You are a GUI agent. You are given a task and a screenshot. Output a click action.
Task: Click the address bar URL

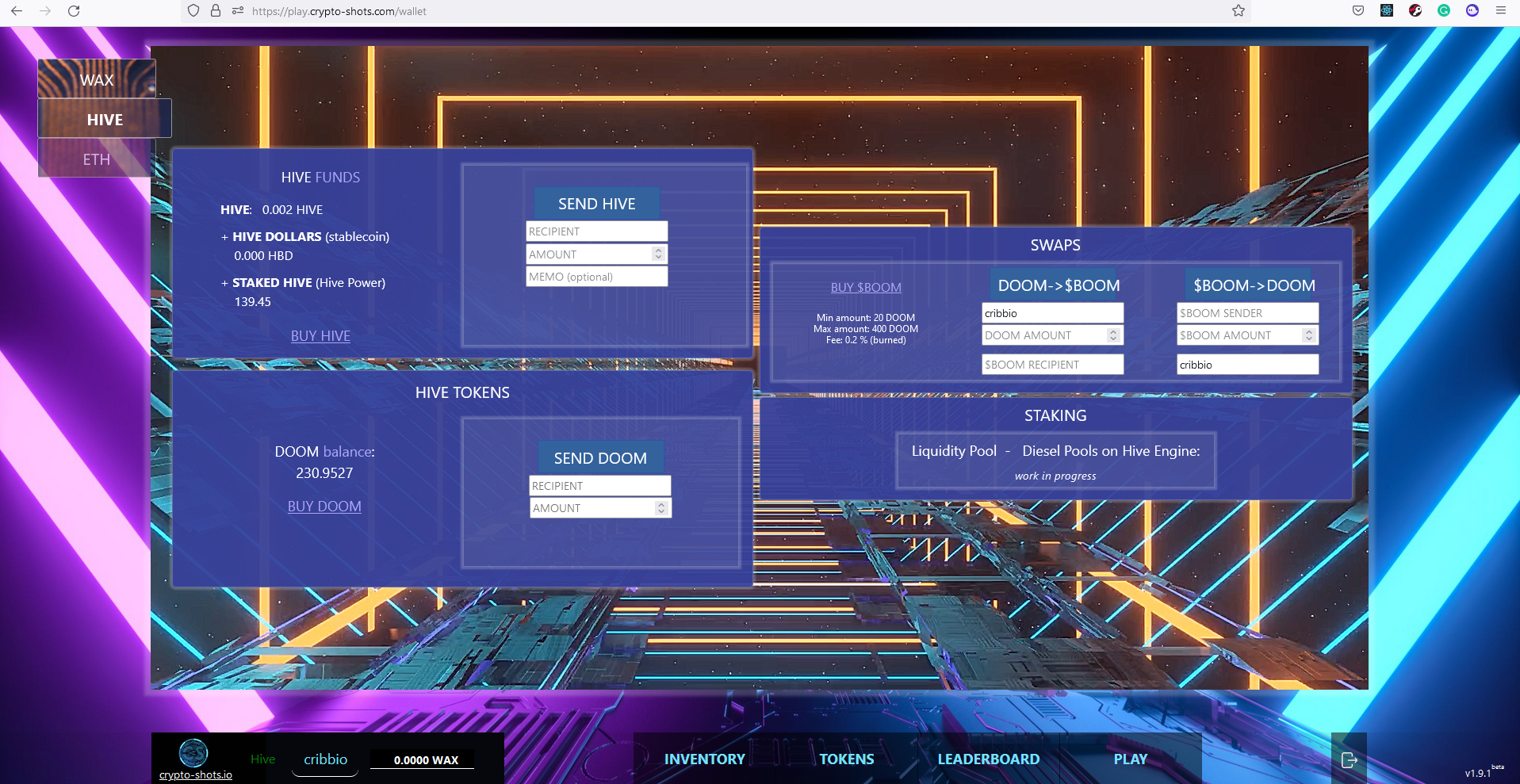339,11
